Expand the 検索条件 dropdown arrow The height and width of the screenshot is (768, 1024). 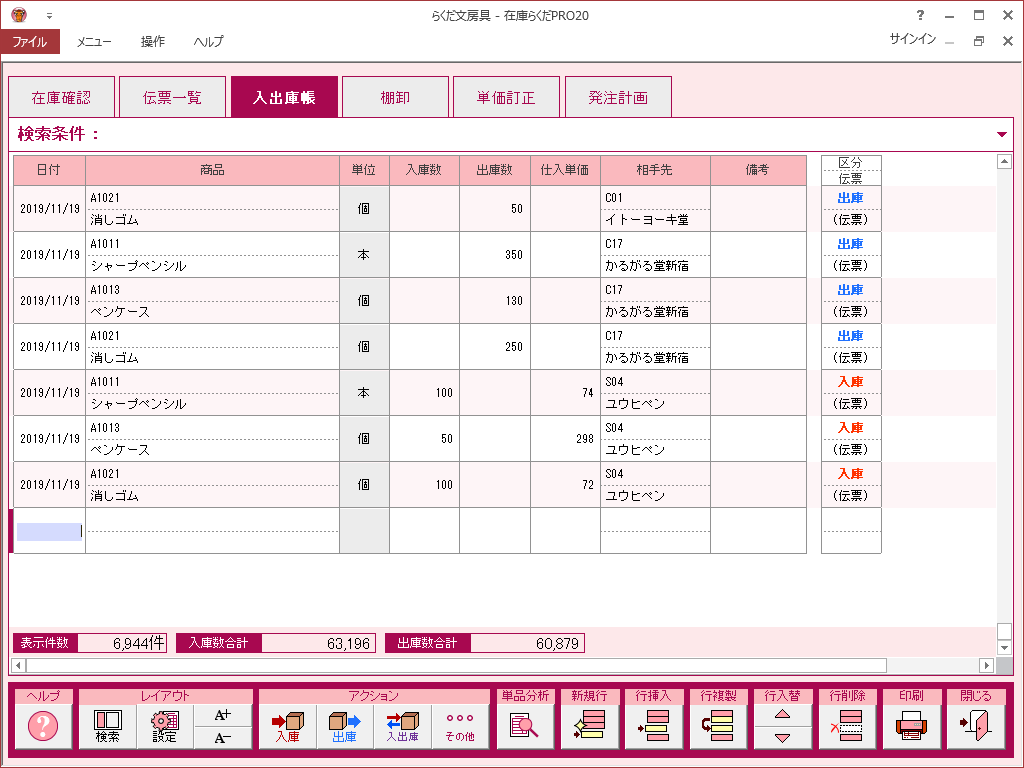(1002, 134)
